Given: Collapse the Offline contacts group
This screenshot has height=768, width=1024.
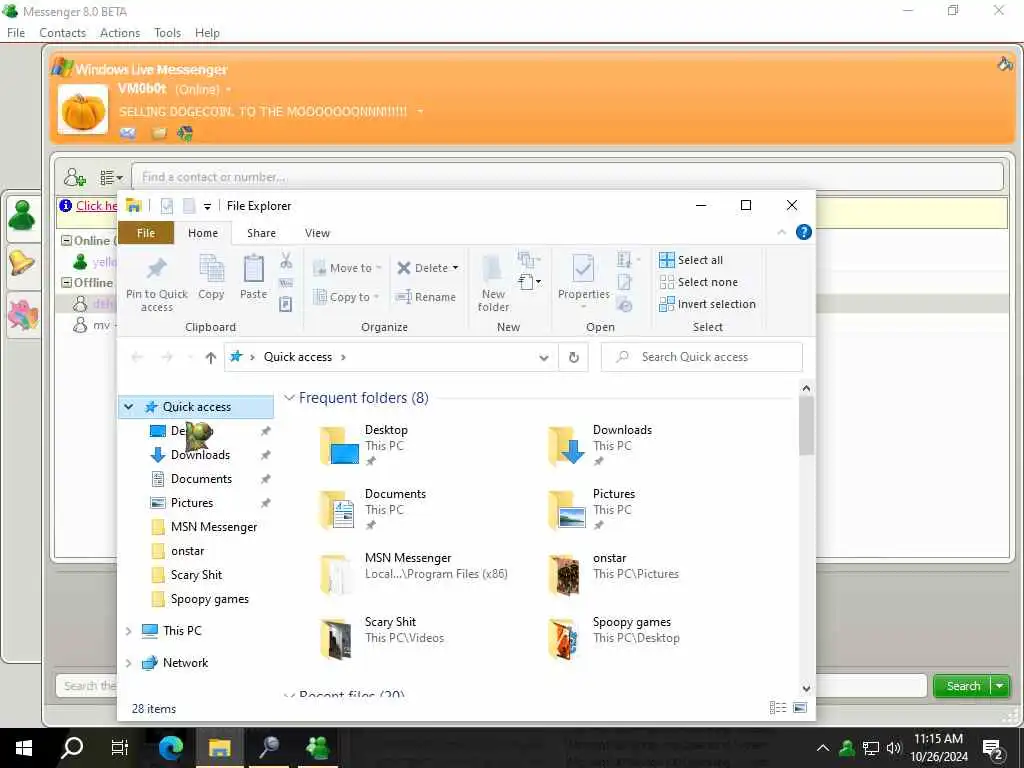Looking at the screenshot, I should pyautogui.click(x=66, y=283).
